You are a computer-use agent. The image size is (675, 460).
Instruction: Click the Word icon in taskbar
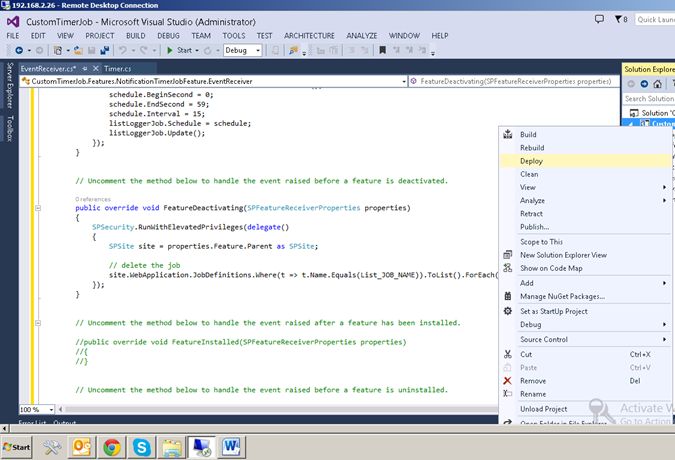coord(229,445)
